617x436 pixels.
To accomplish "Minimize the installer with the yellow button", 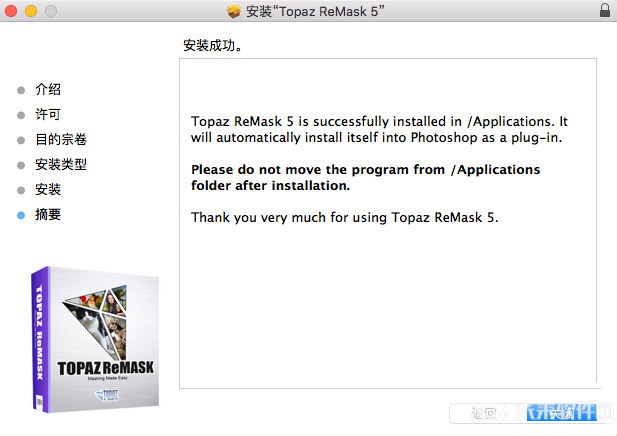I will tap(31, 11).
